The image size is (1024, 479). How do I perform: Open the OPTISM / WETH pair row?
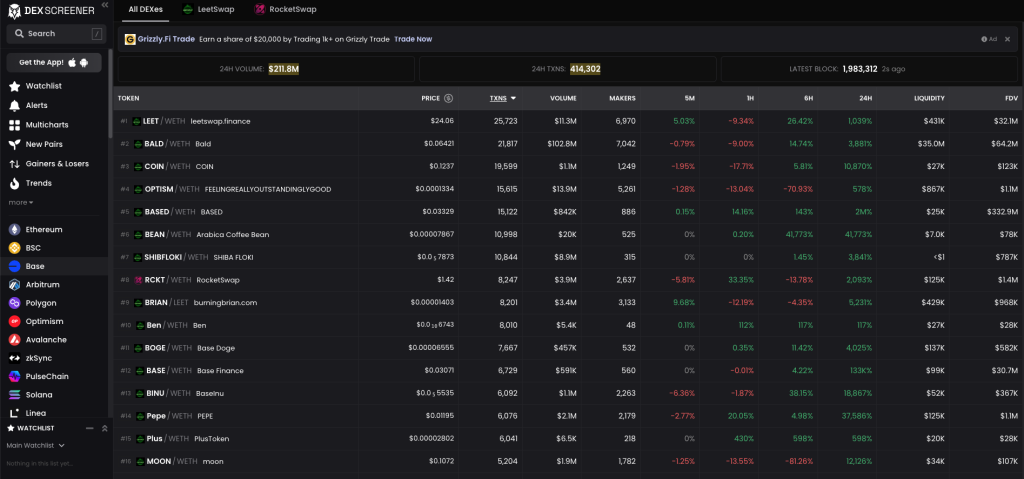point(568,189)
